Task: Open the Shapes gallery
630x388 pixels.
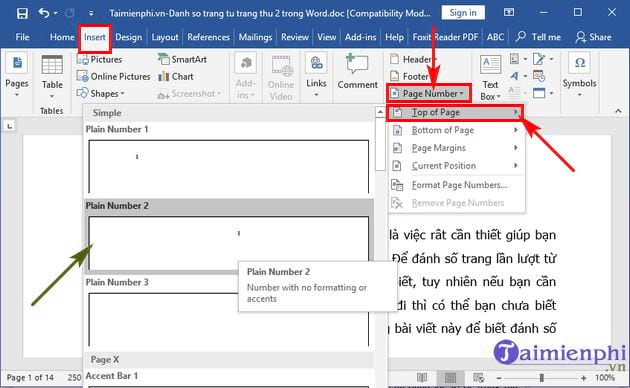Action: pyautogui.click(x=100, y=94)
